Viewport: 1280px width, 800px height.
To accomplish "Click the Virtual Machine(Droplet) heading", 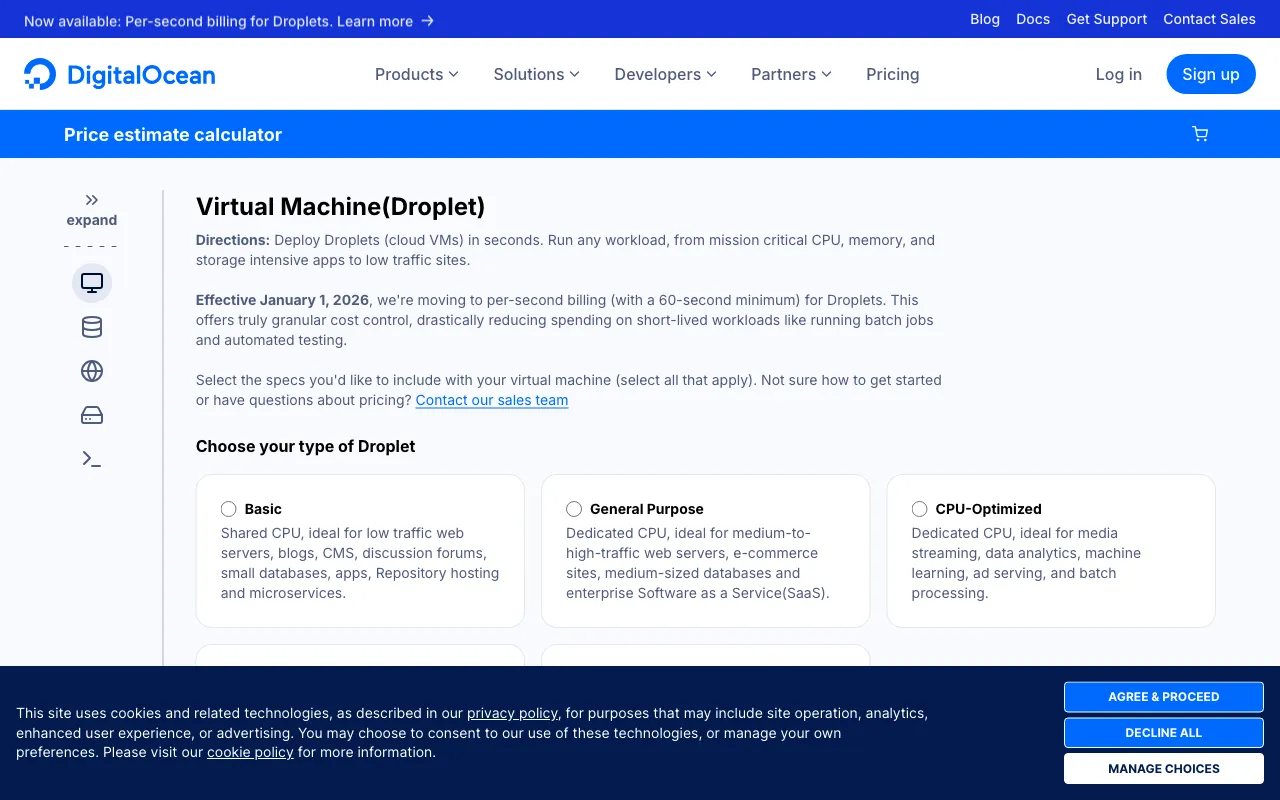I will pyautogui.click(x=341, y=207).
